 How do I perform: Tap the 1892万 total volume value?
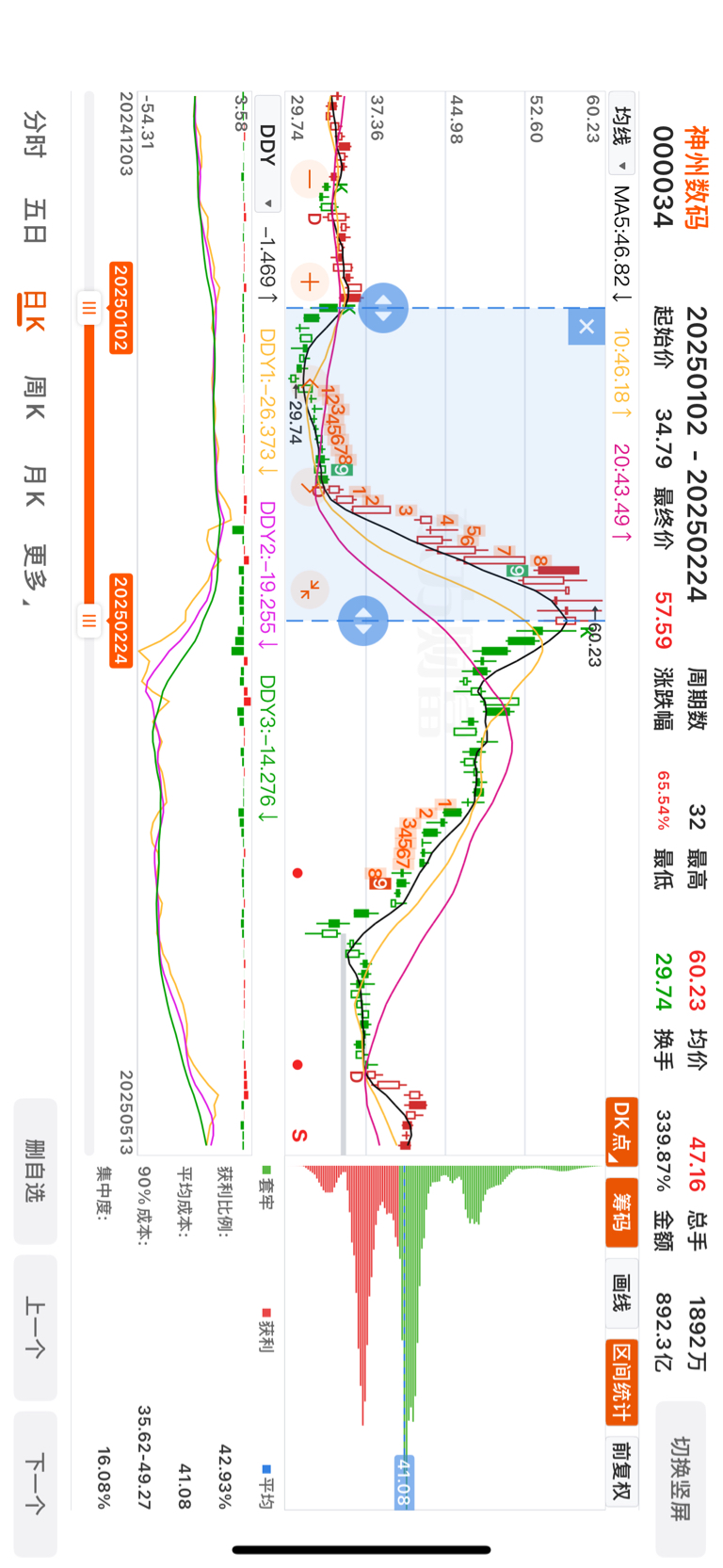click(x=697, y=1334)
